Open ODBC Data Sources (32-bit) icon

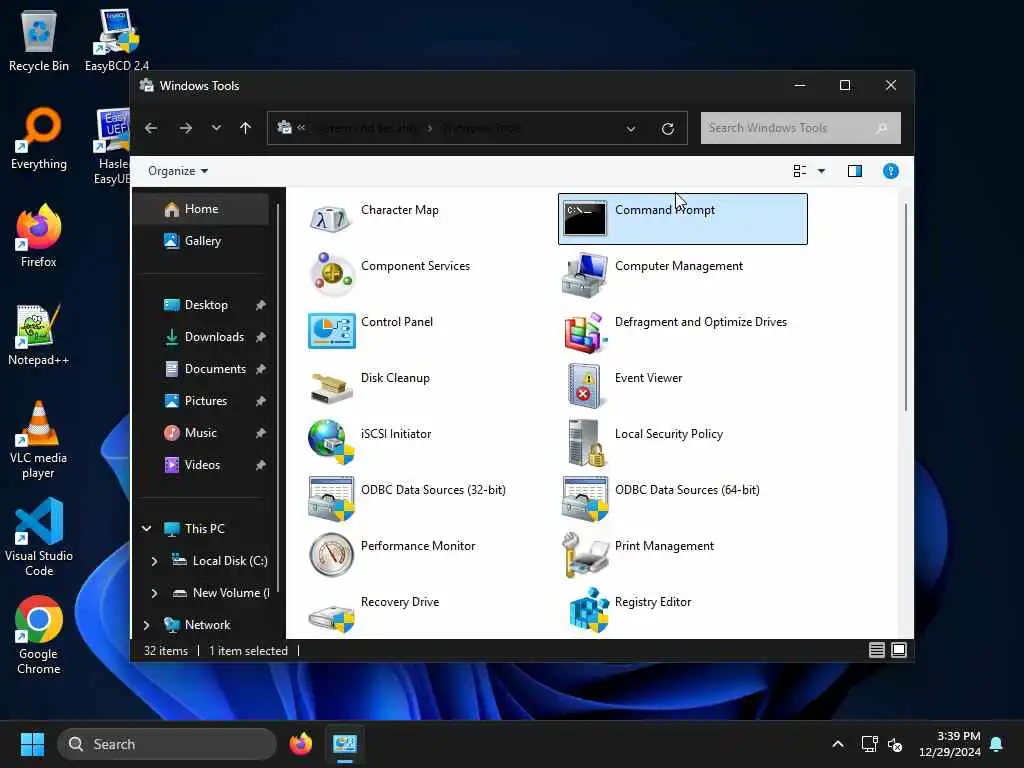coord(331,499)
